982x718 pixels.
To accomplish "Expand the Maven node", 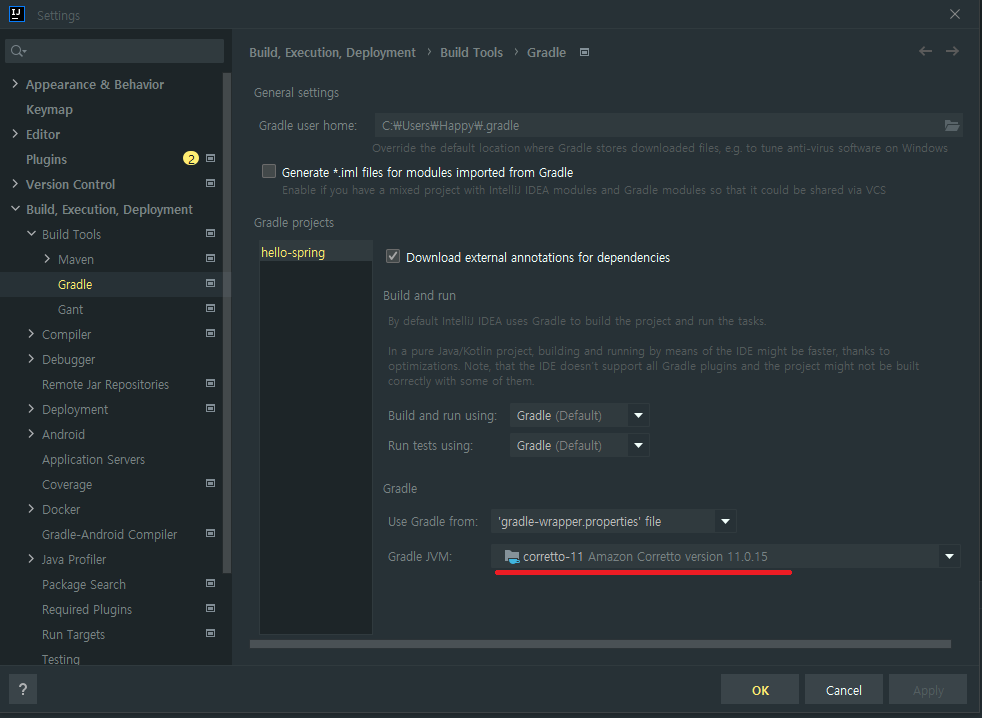I will (47, 259).
